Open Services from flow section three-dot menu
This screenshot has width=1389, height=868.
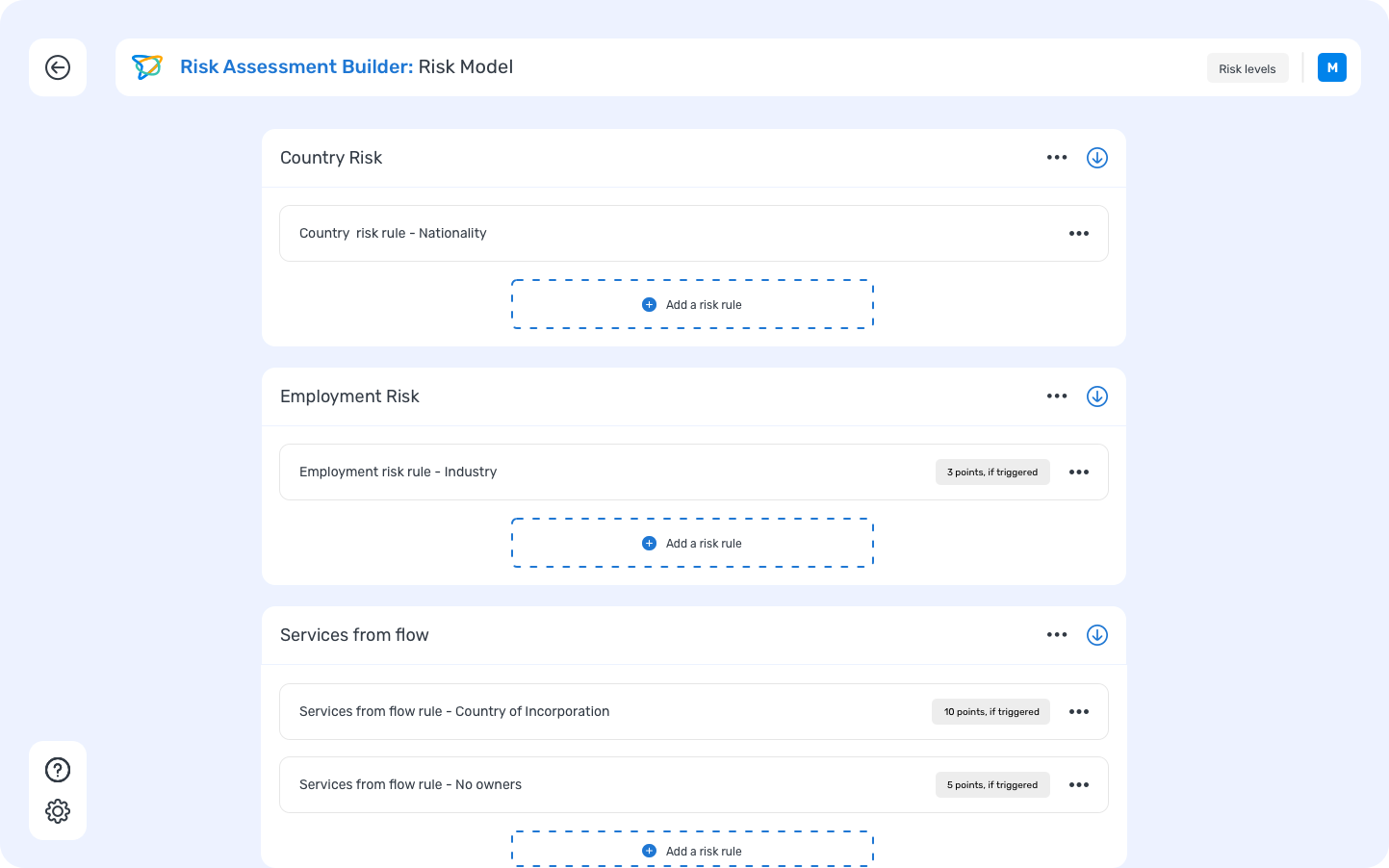click(1057, 635)
